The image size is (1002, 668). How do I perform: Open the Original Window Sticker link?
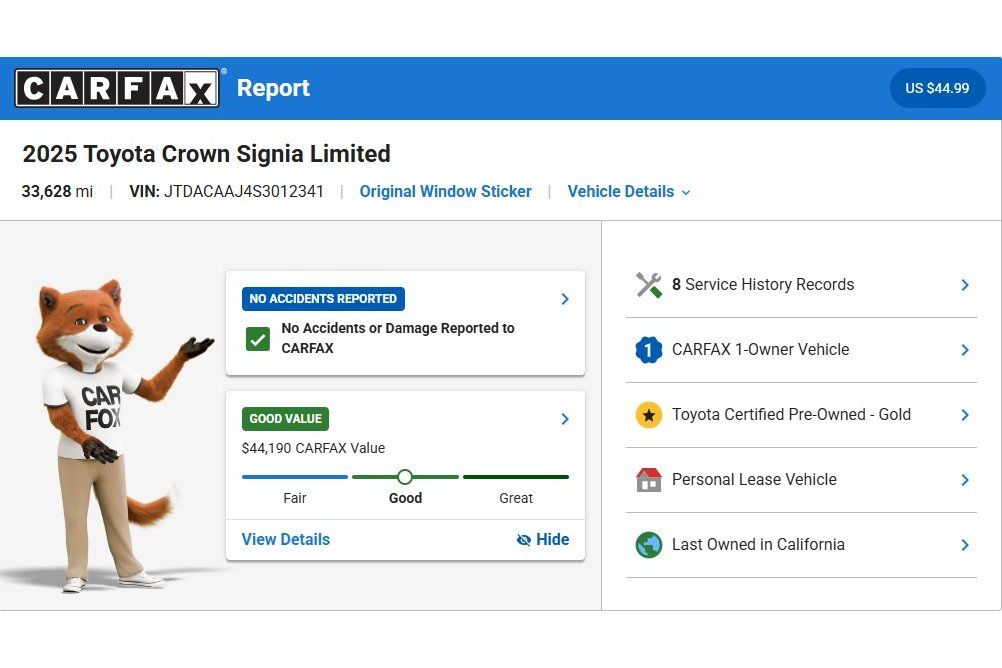click(445, 192)
